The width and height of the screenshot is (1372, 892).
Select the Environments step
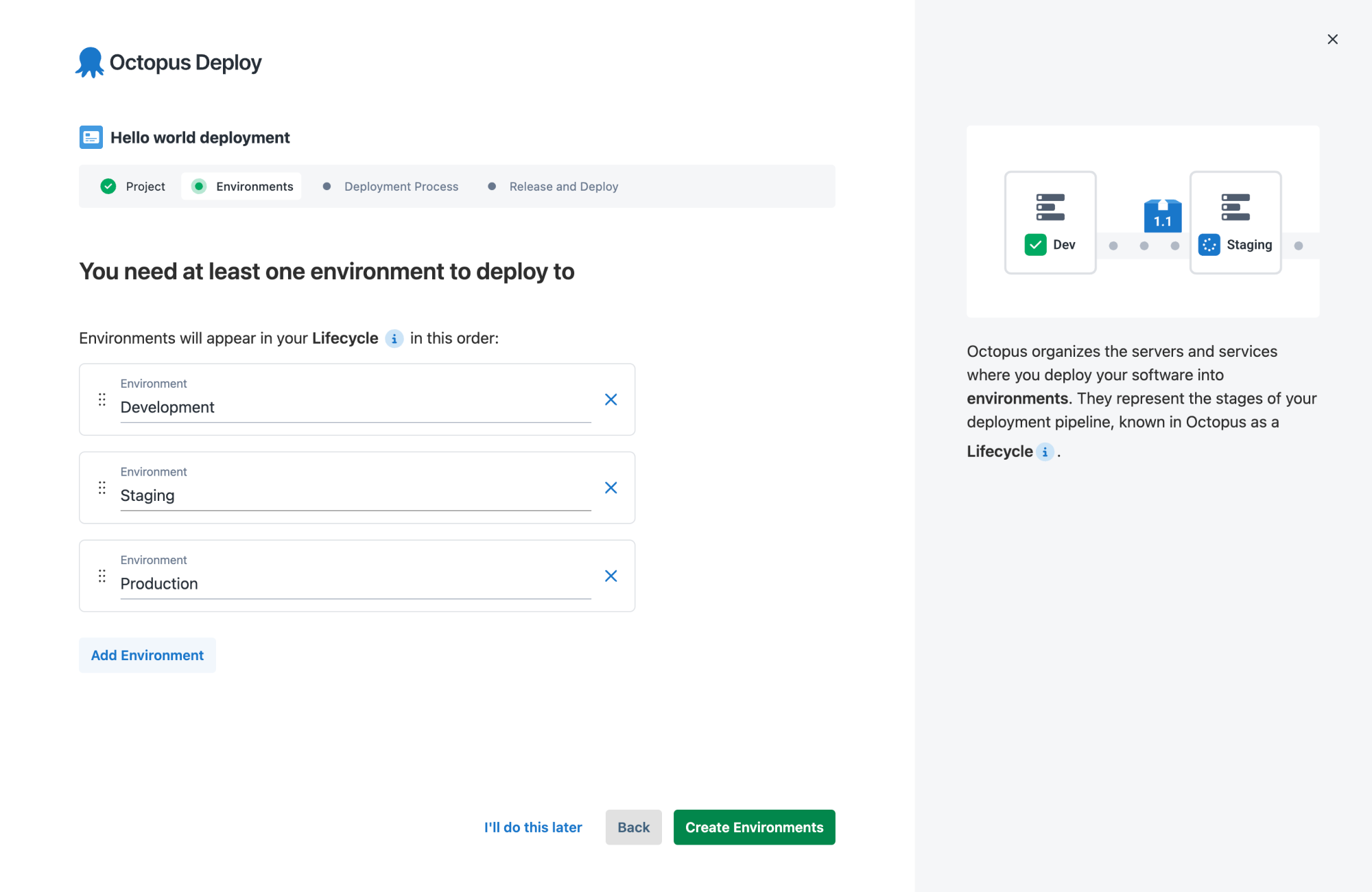point(241,187)
